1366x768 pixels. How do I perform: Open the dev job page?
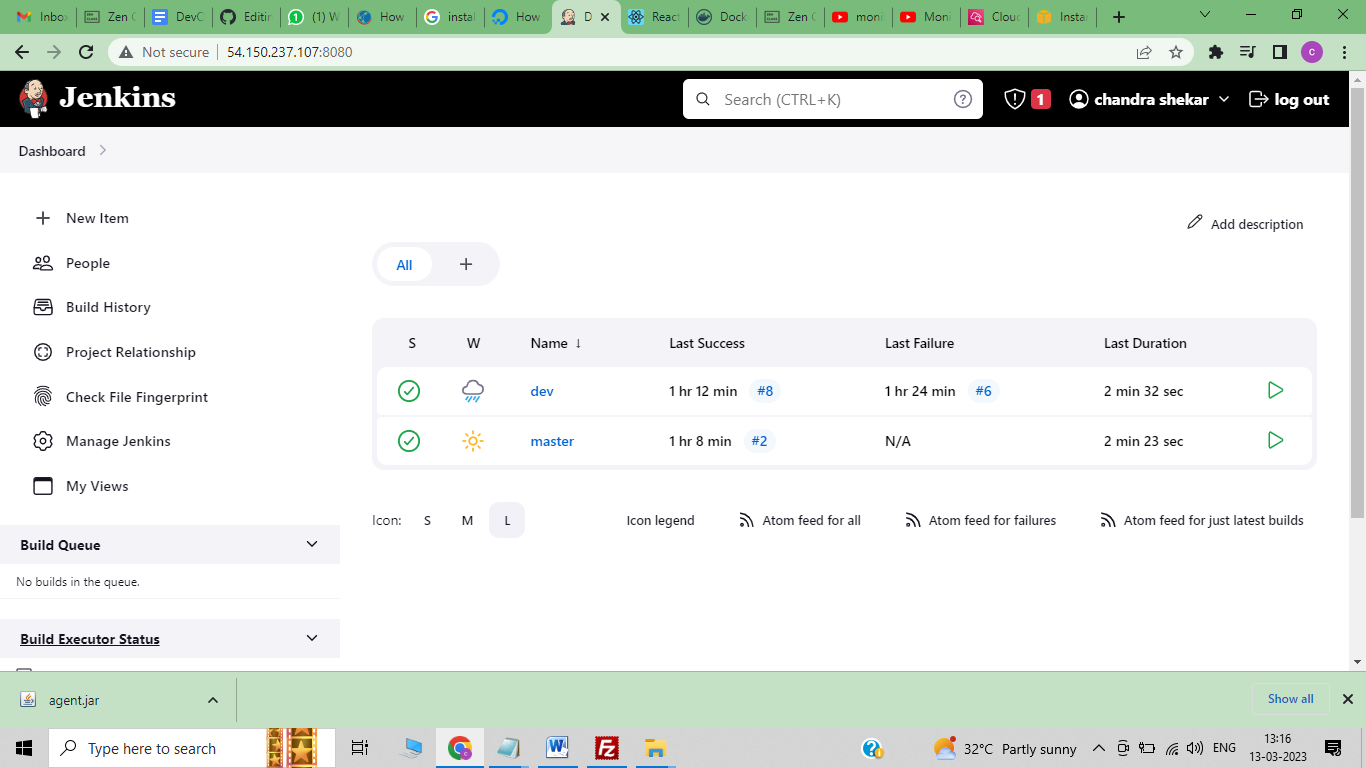(542, 391)
